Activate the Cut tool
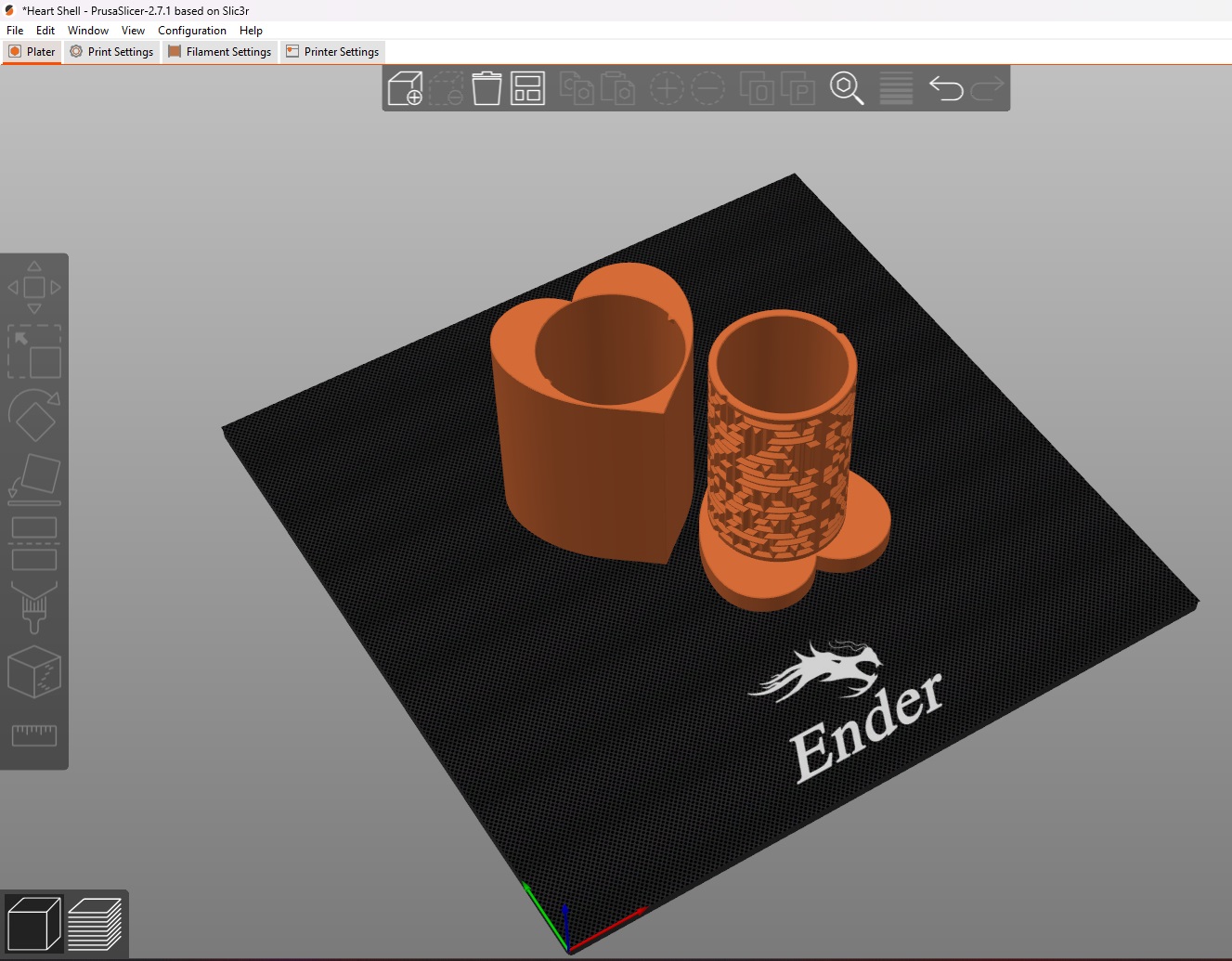 click(x=34, y=543)
